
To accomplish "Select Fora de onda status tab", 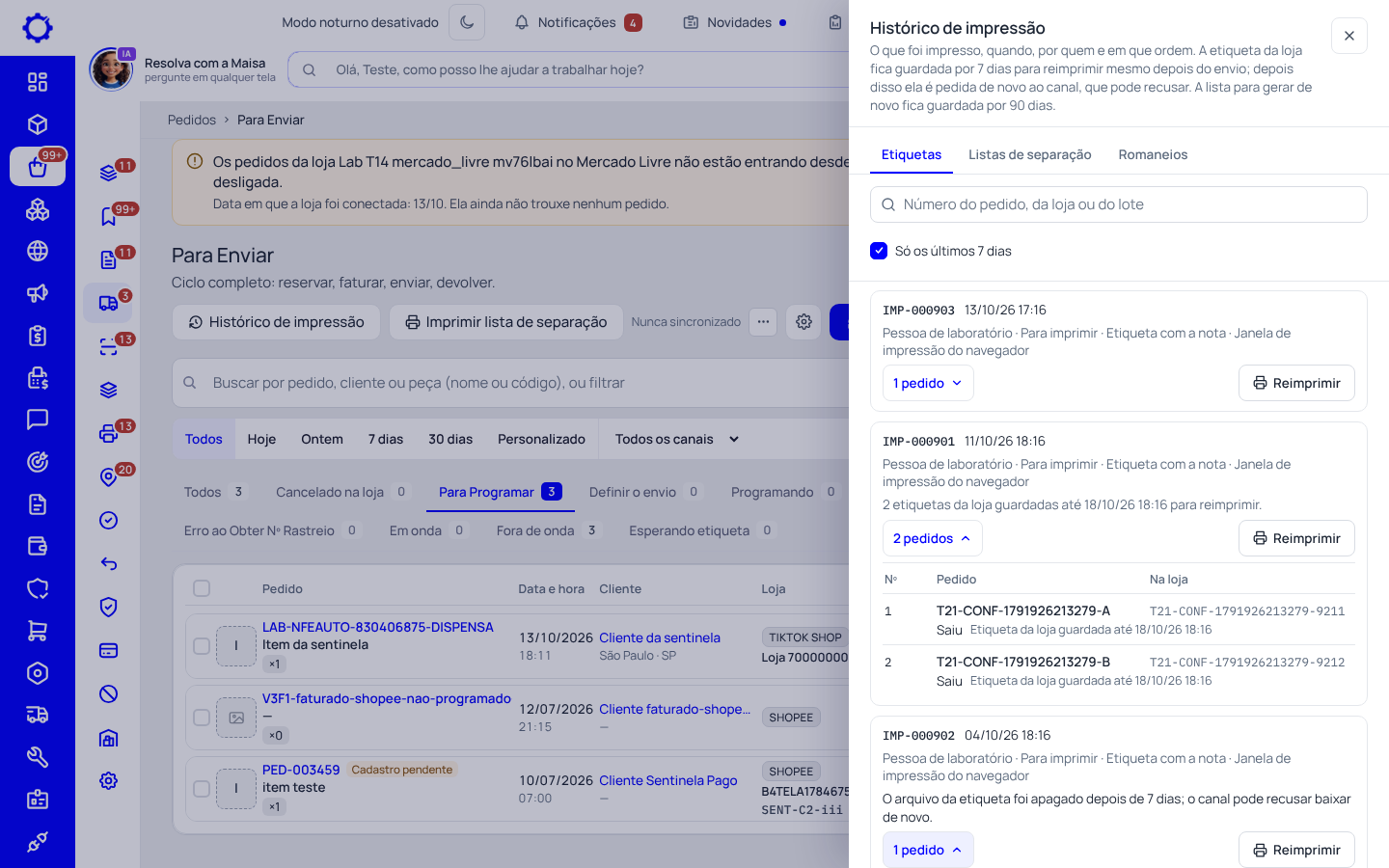I will point(548,530).
